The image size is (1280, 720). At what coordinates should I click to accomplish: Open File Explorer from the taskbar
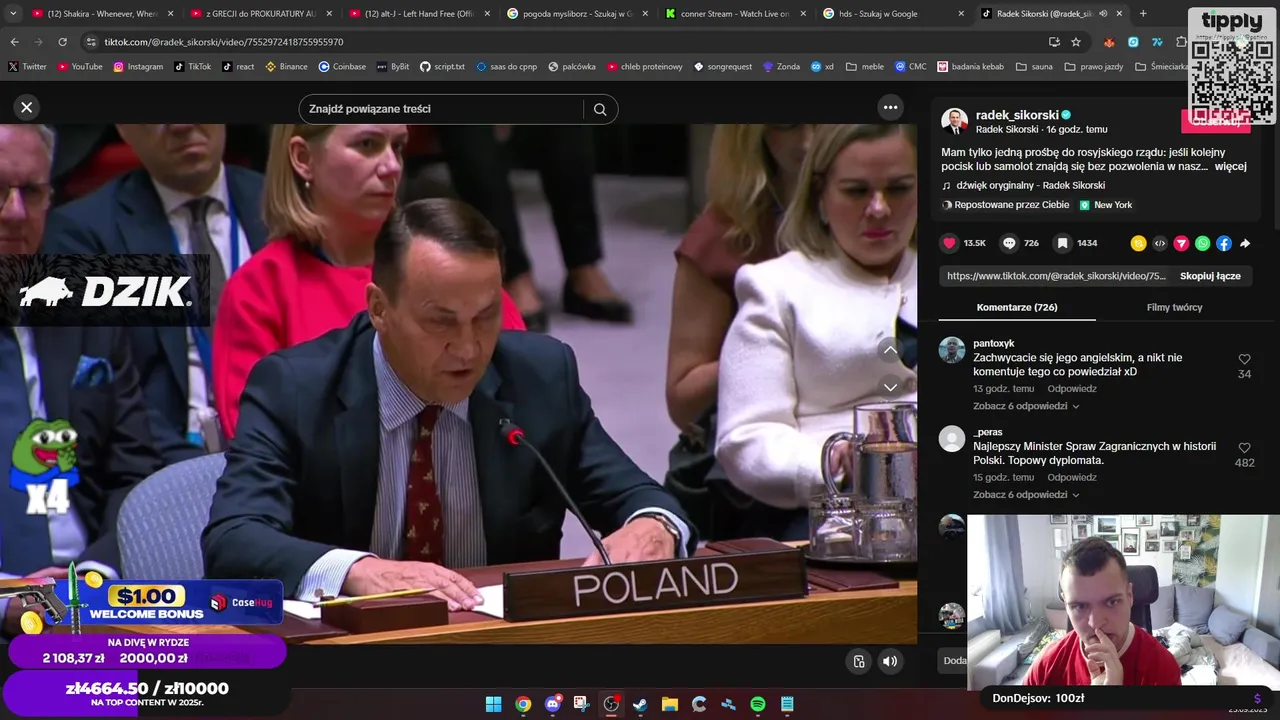pos(670,704)
